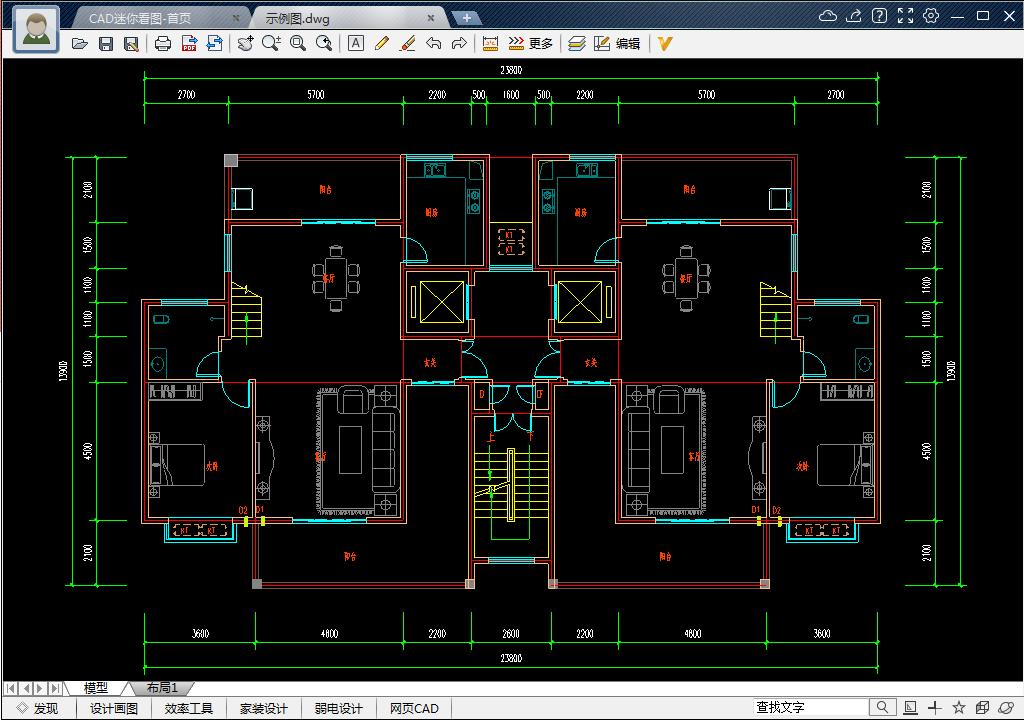Switch to the 布局1 layout tab
This screenshot has width=1024, height=720.
point(162,688)
